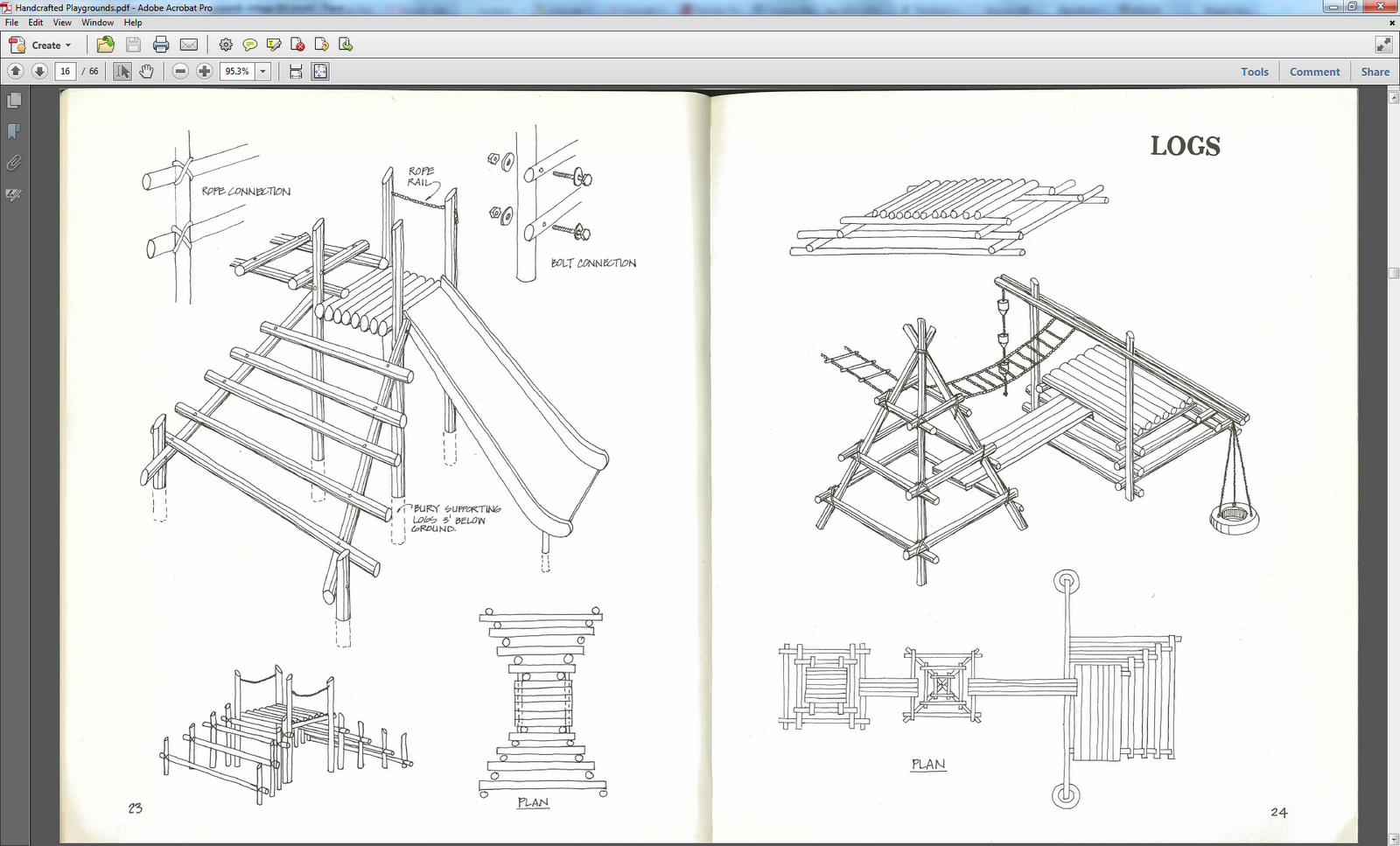This screenshot has height=846, width=1400.
Task: Show the Page Thumbnails panel
Action: [14, 101]
